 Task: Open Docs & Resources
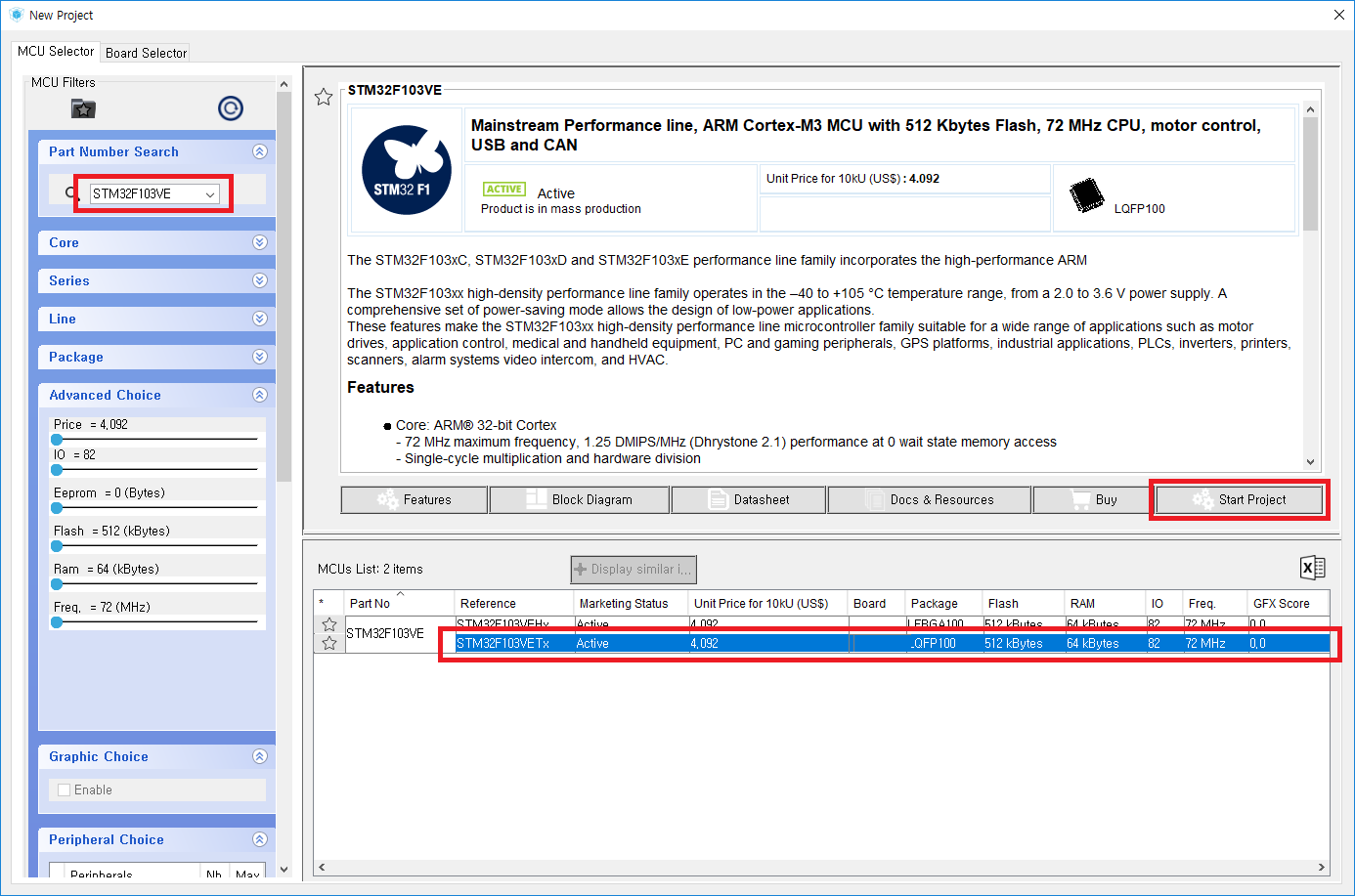(930, 499)
